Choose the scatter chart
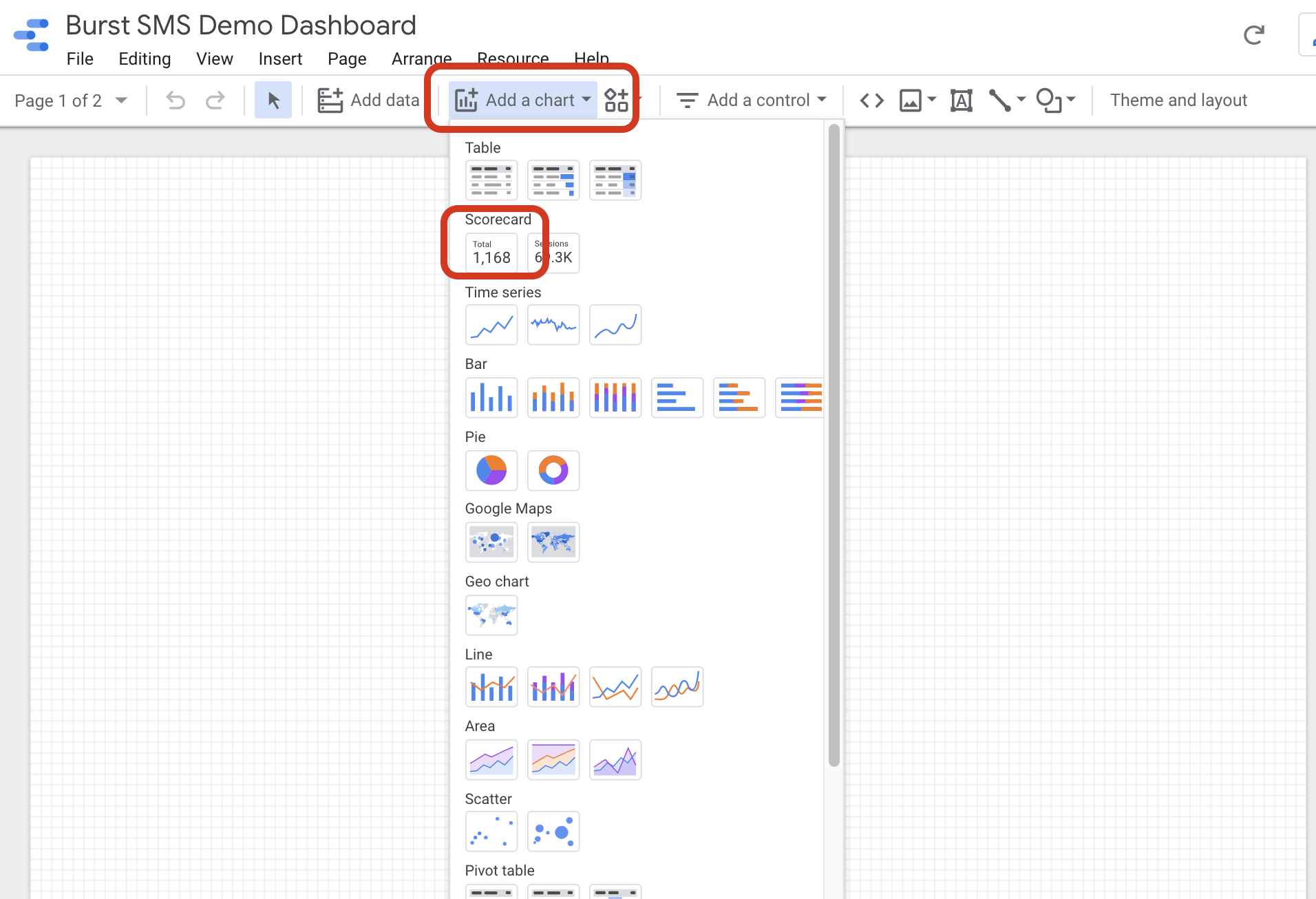This screenshot has height=899, width=1316. point(491,832)
